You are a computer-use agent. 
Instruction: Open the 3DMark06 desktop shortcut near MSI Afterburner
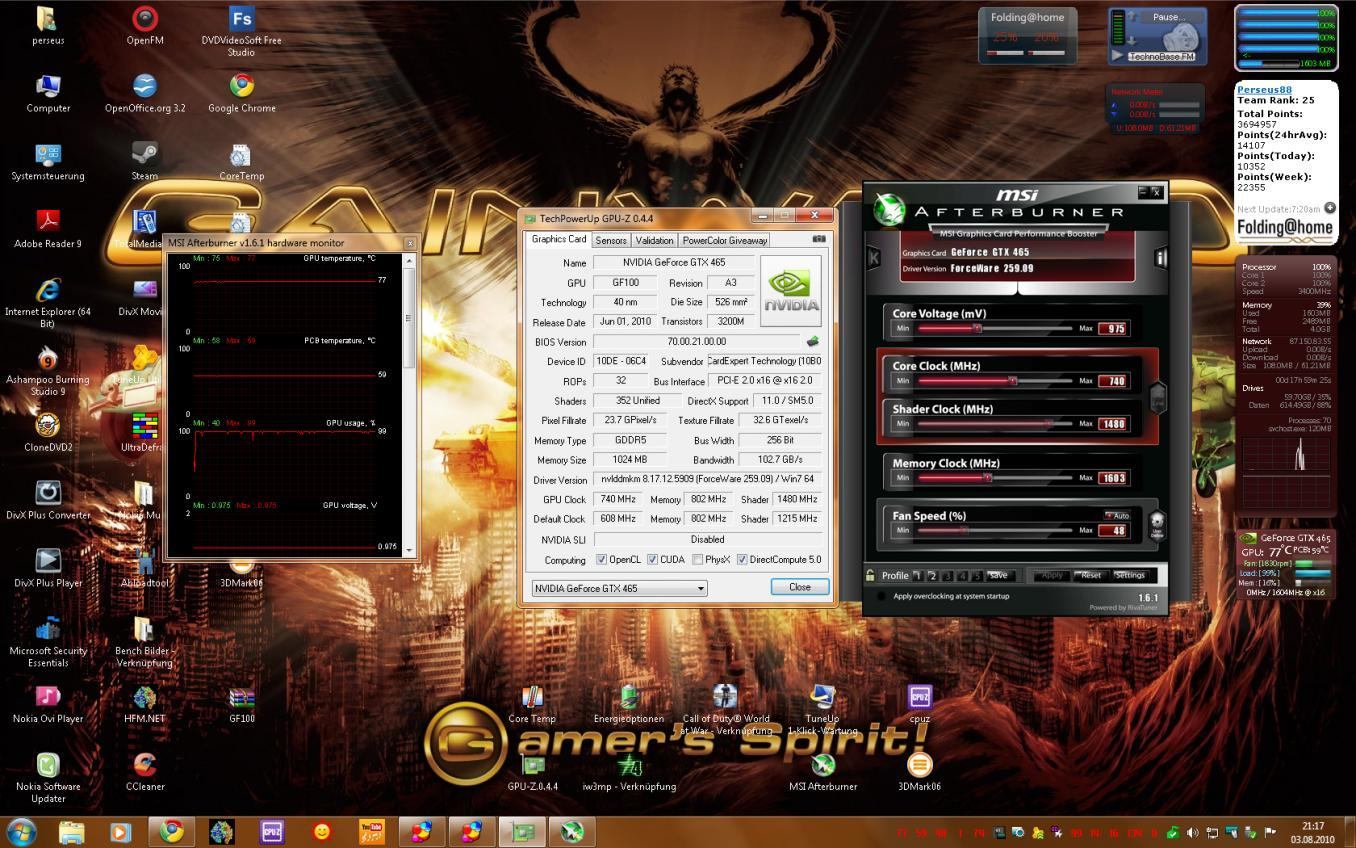(x=919, y=771)
